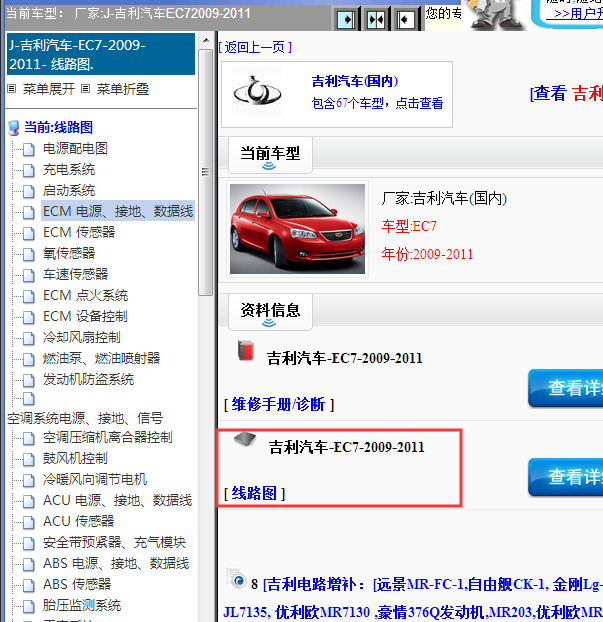Open 充电系统 wiring diagram
The image size is (603, 622).
tap(69, 169)
